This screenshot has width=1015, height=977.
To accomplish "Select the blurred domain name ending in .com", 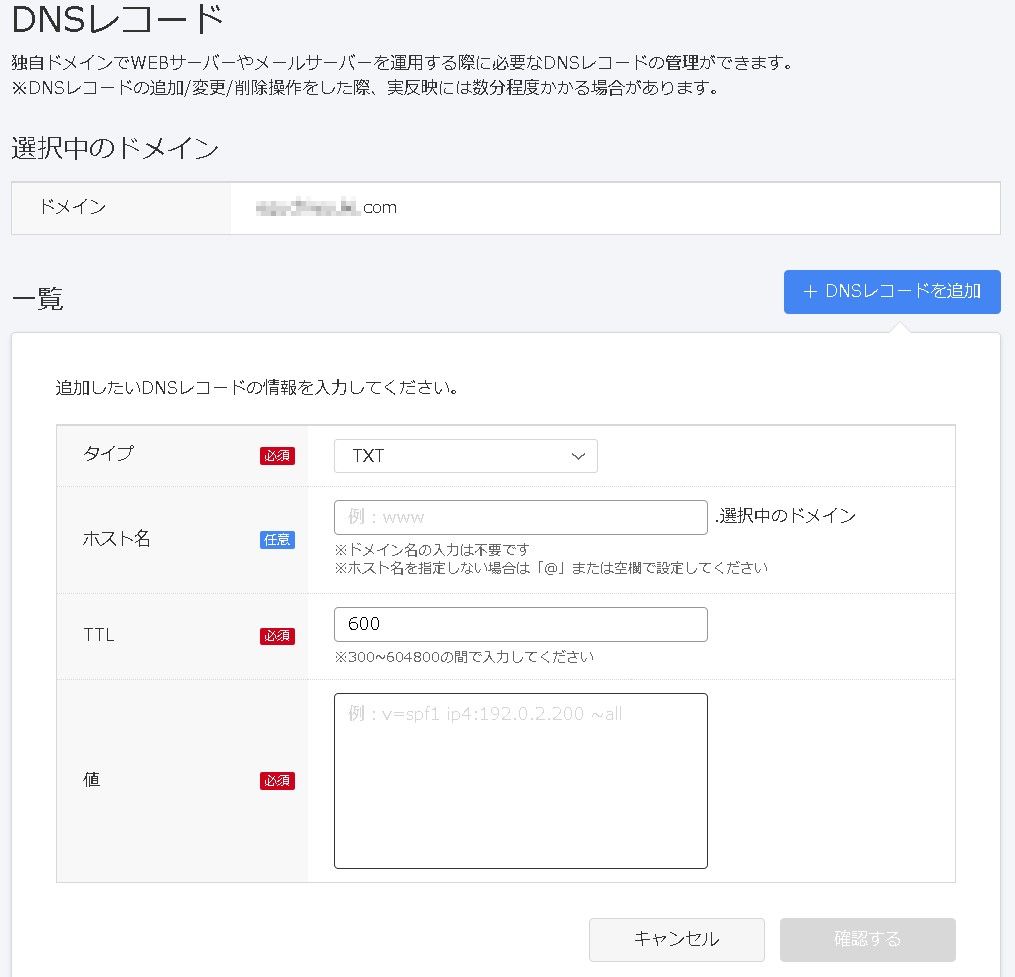I will (x=325, y=208).
